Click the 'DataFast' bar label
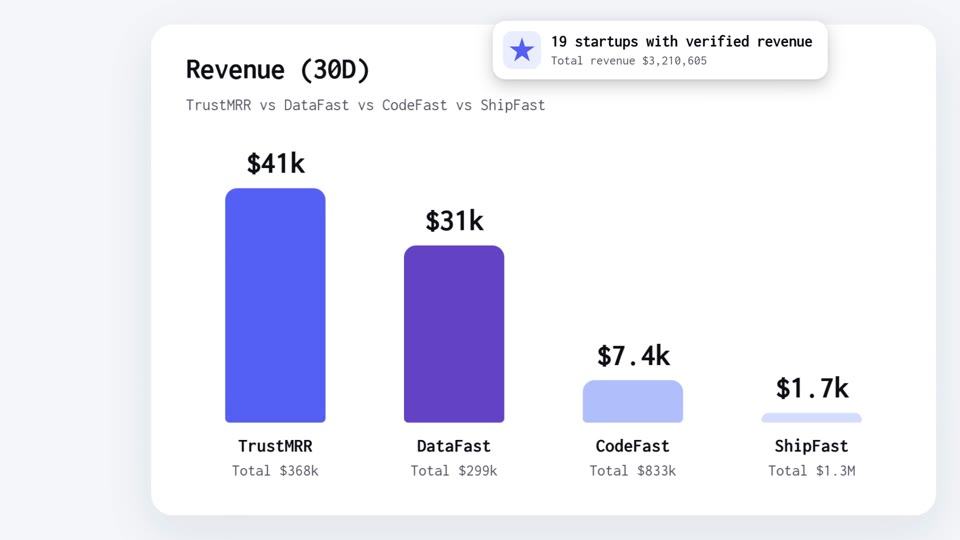 [454, 446]
